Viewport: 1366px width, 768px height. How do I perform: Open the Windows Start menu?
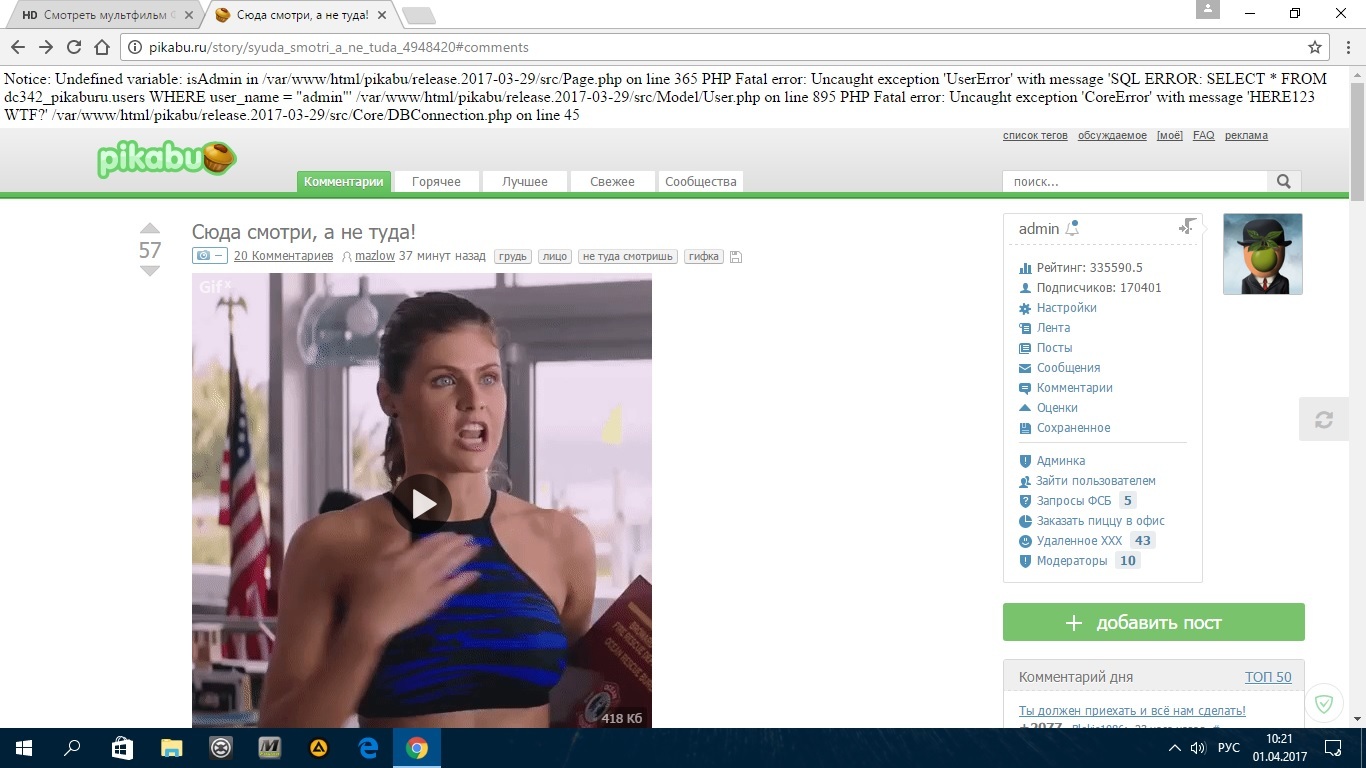24,747
